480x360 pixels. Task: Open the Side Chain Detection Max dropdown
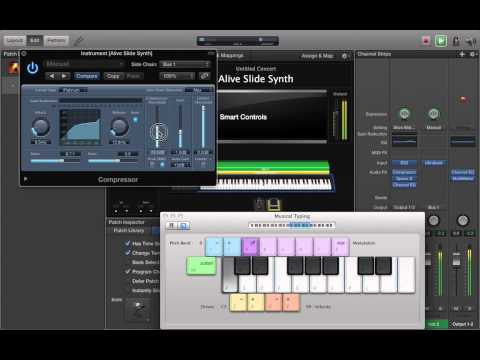199,90
